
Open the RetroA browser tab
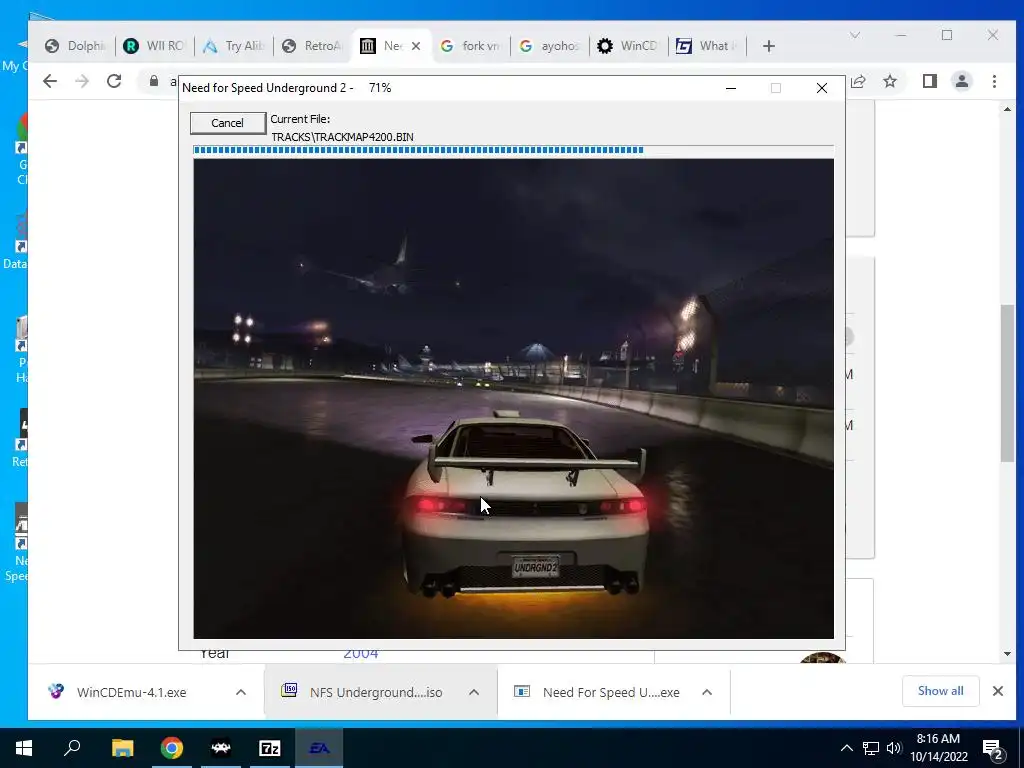313,46
